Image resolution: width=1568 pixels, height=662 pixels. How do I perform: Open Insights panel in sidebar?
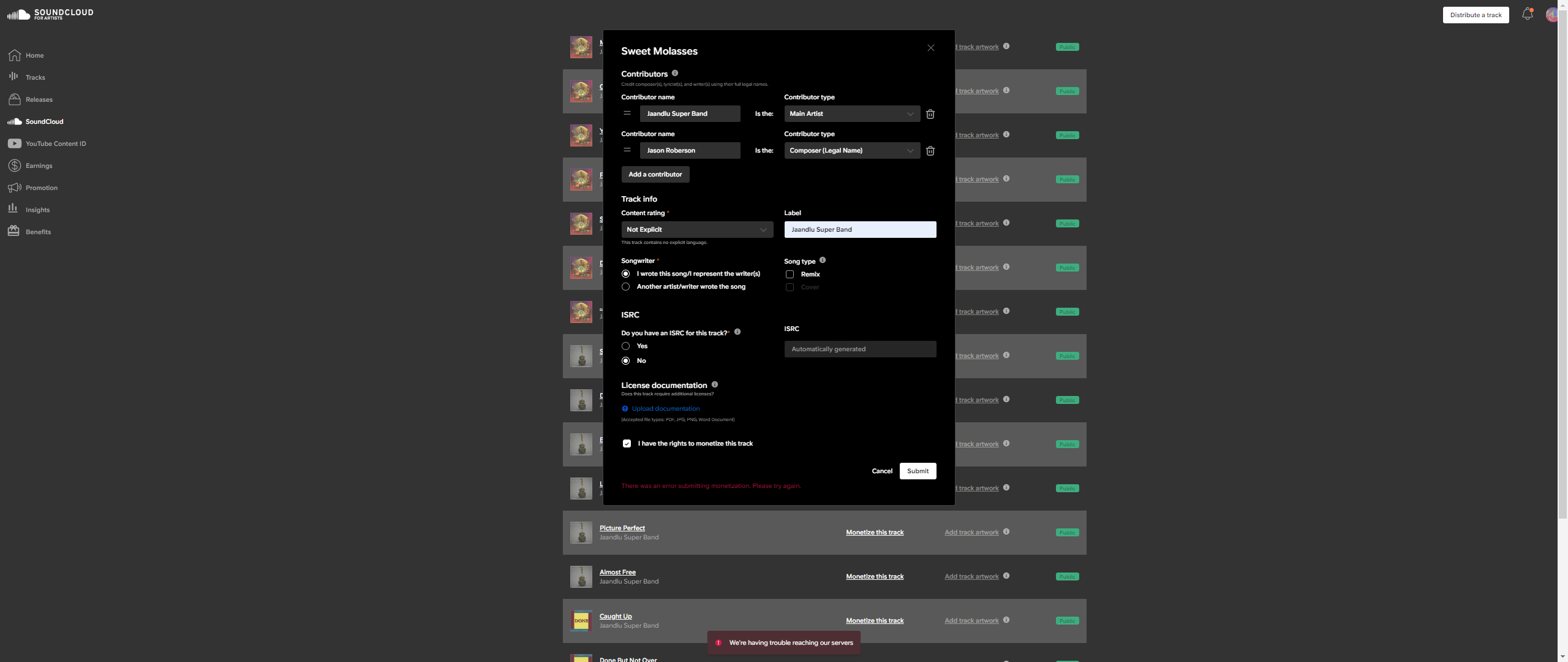click(37, 210)
